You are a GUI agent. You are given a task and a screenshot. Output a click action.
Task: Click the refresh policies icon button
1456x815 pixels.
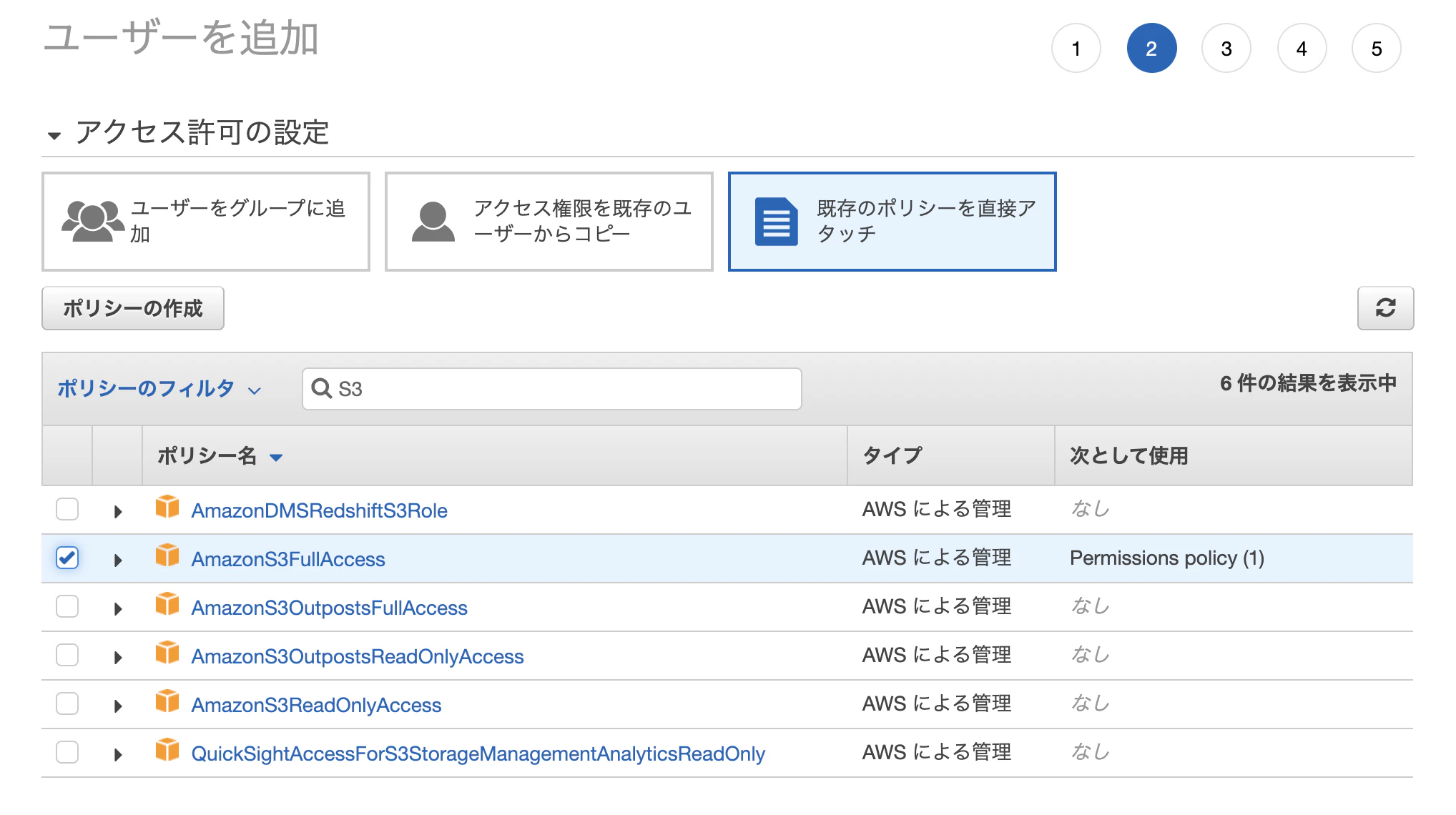pyautogui.click(x=1385, y=308)
